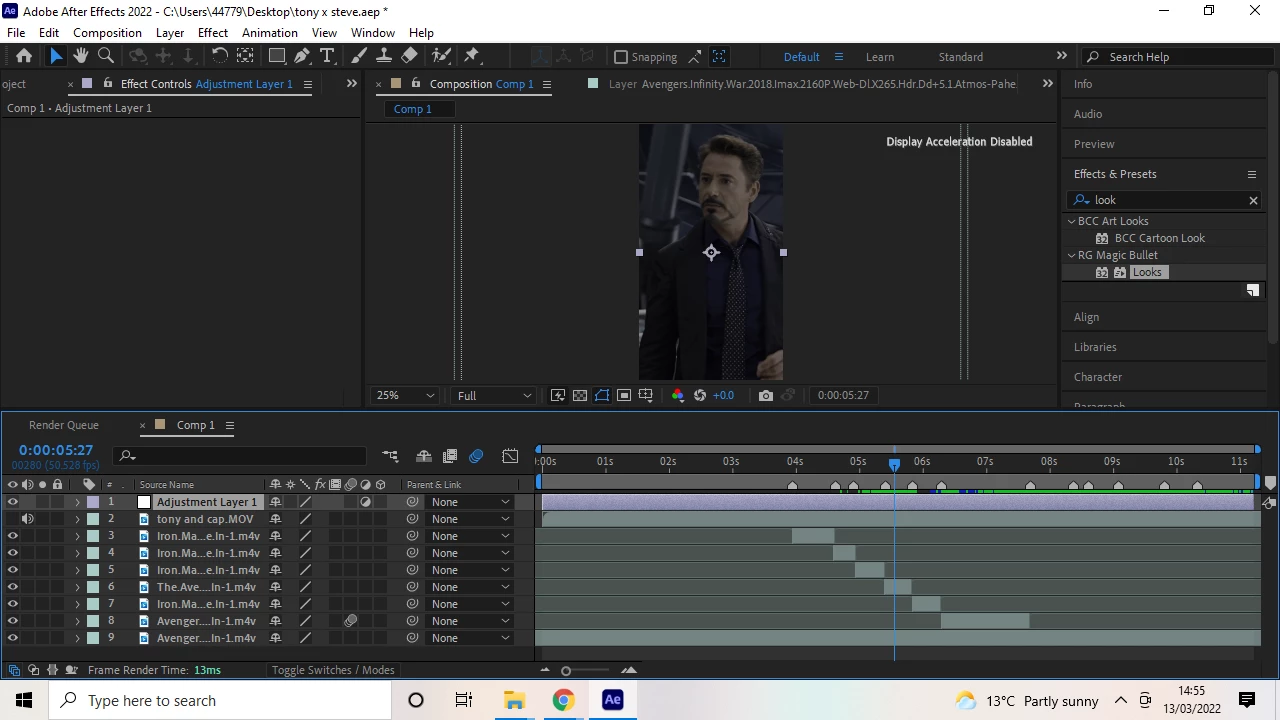Select the Type tool

(327, 56)
